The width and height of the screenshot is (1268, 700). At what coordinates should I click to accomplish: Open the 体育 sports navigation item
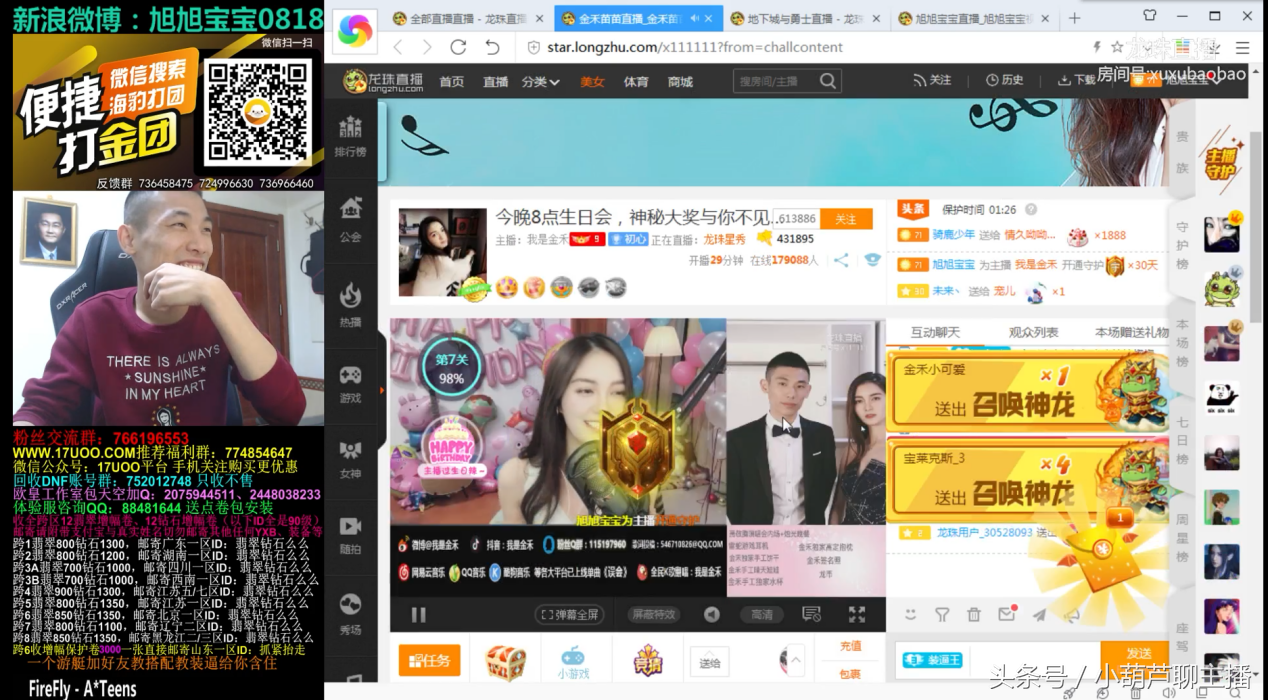tap(636, 81)
